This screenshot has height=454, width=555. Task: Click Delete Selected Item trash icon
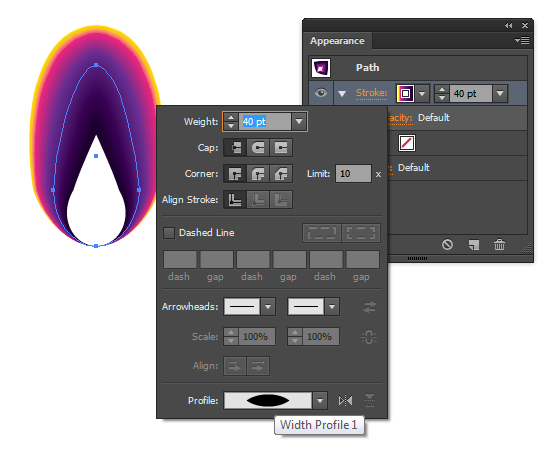499,245
